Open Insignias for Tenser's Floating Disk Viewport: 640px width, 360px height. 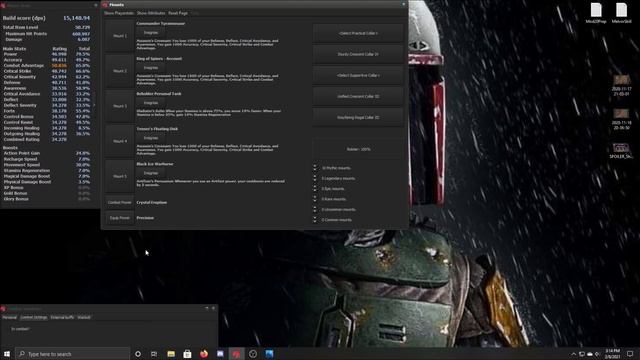click(x=151, y=138)
